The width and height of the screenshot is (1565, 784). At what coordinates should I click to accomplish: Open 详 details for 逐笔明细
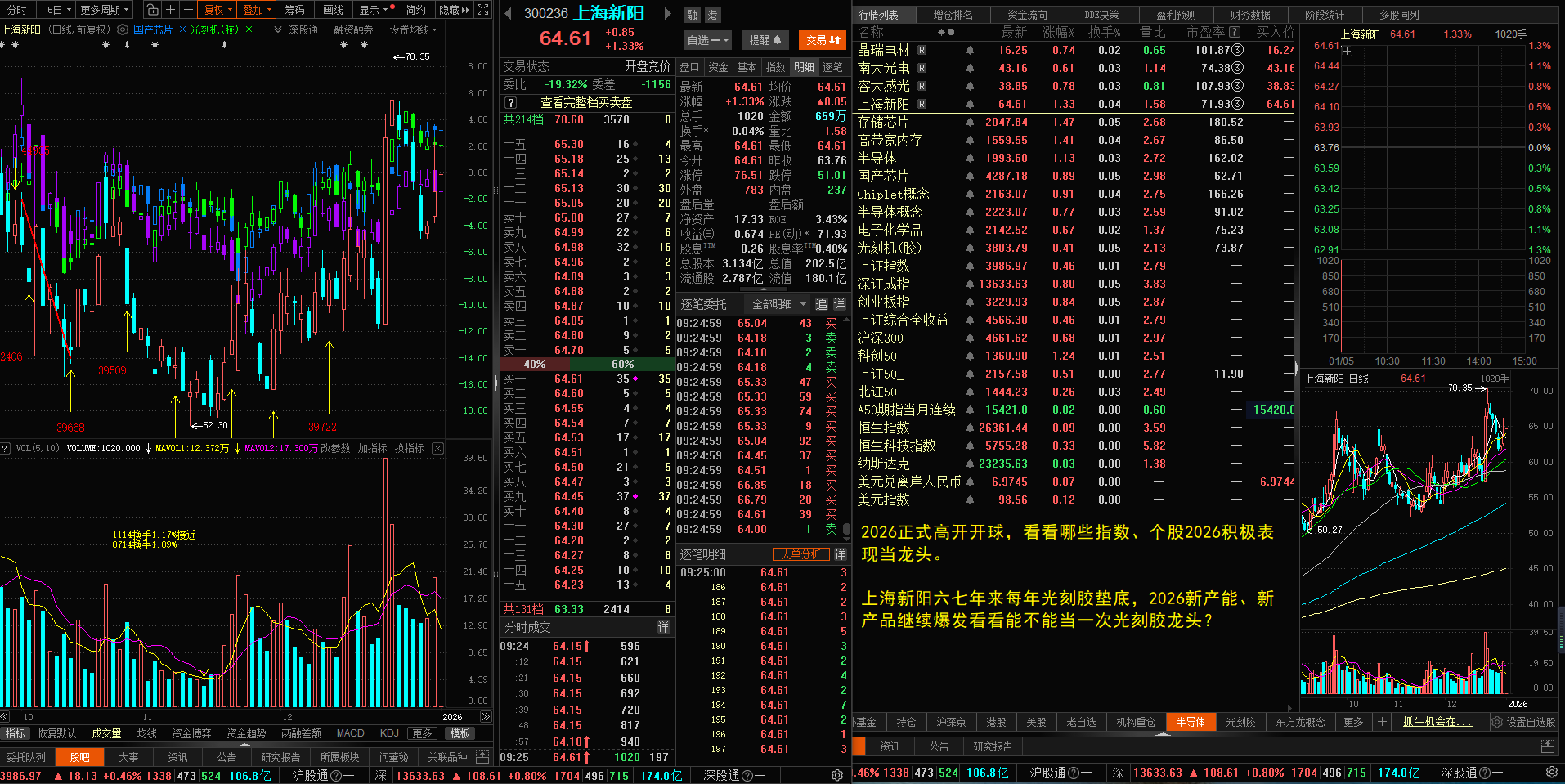tap(840, 554)
